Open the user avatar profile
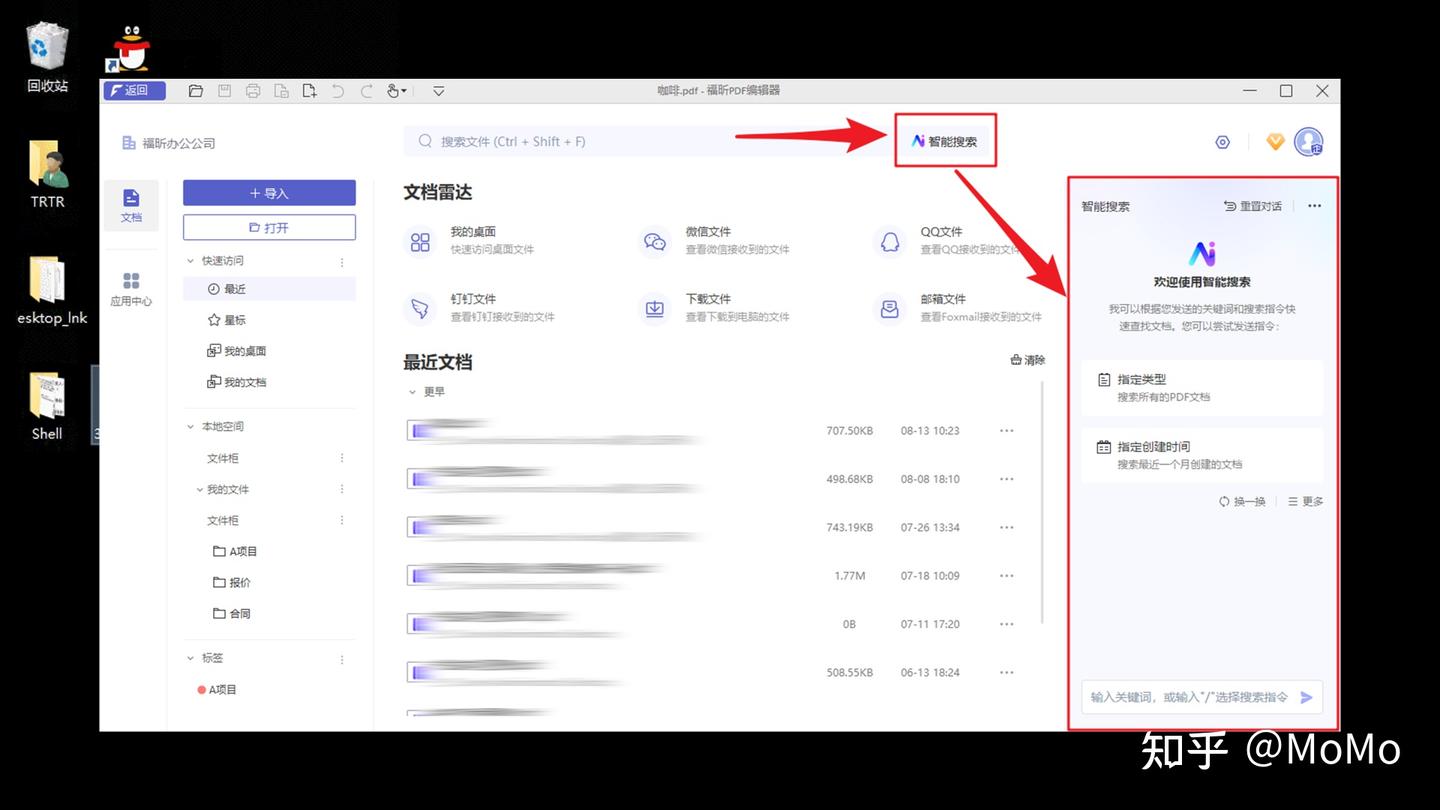1440x810 pixels. (x=1309, y=142)
